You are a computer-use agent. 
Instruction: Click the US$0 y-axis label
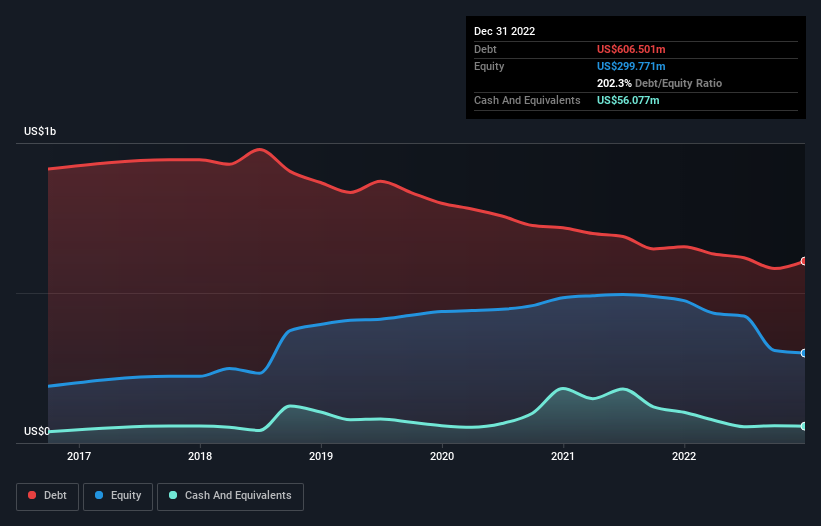tap(37, 431)
